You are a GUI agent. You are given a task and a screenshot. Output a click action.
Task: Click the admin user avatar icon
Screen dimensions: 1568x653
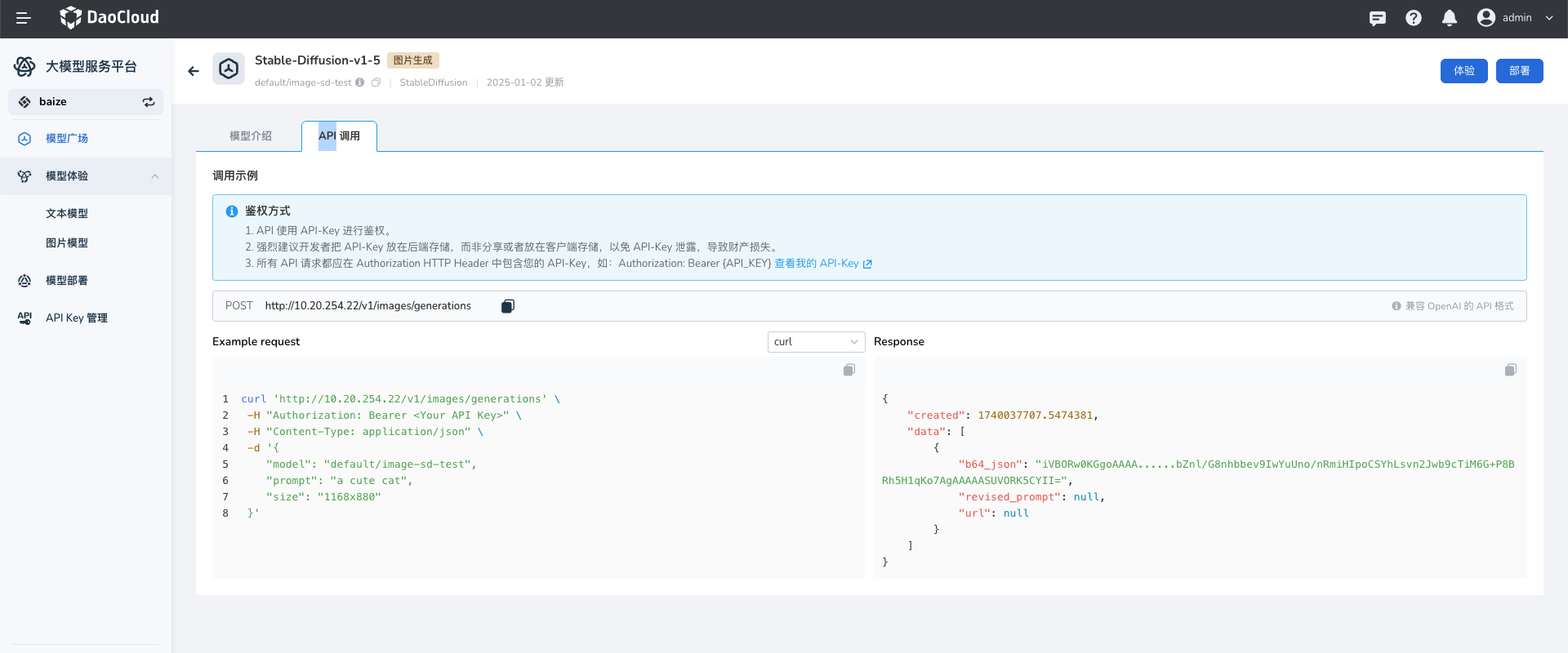[1486, 18]
